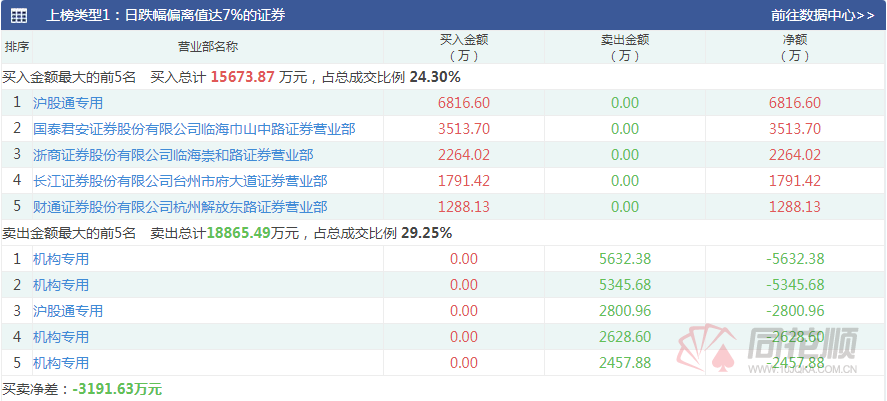
Task: Open 机构专用 link selling 5345.68
Action: 61,285
